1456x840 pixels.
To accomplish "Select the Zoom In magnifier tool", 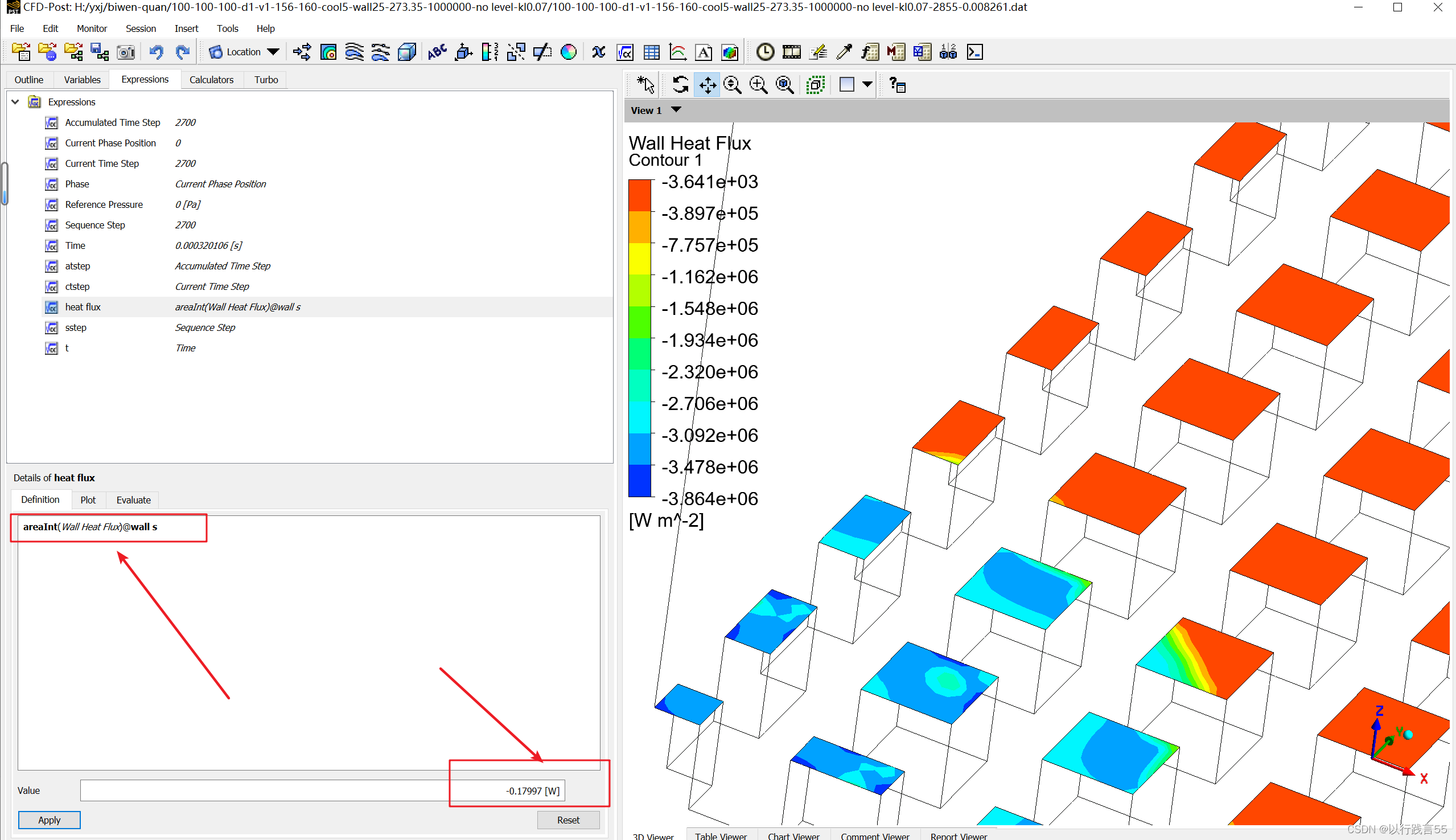I will (x=758, y=84).
